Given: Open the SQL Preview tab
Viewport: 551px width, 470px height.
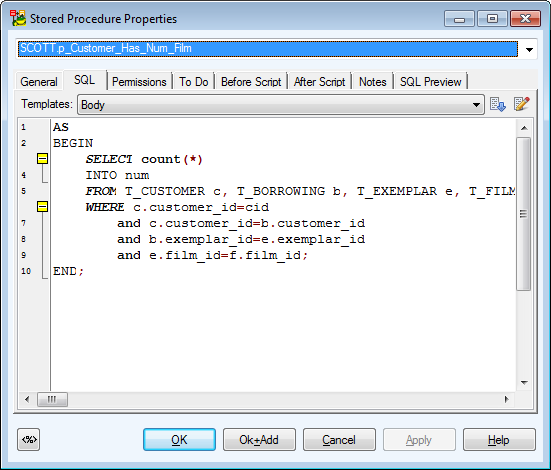Looking at the screenshot, I should tap(430, 82).
